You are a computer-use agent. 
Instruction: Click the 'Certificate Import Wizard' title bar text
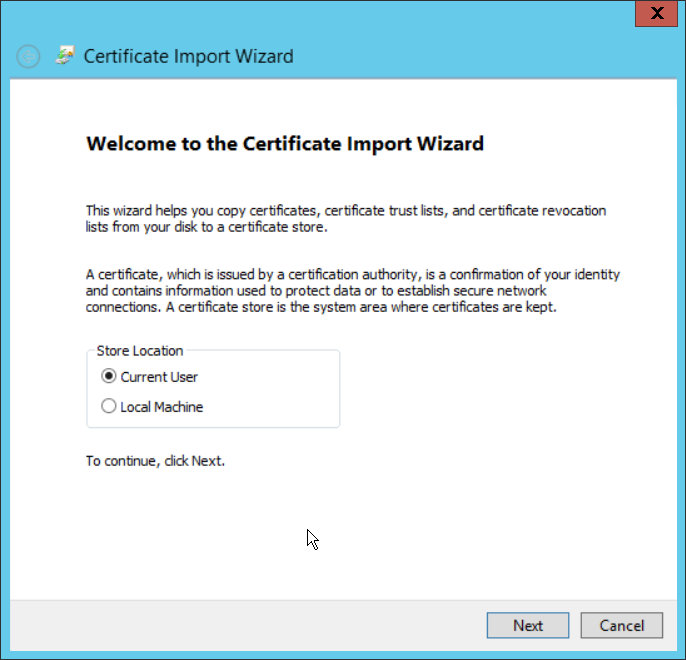coord(188,56)
